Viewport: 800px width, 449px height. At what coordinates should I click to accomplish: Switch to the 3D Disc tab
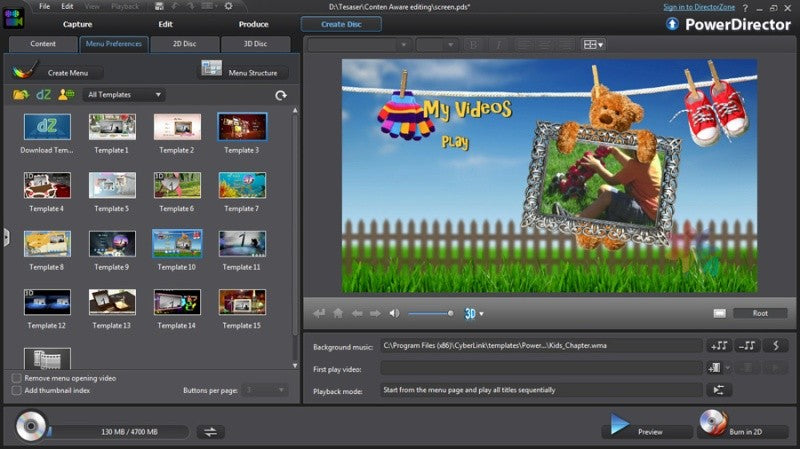255,44
